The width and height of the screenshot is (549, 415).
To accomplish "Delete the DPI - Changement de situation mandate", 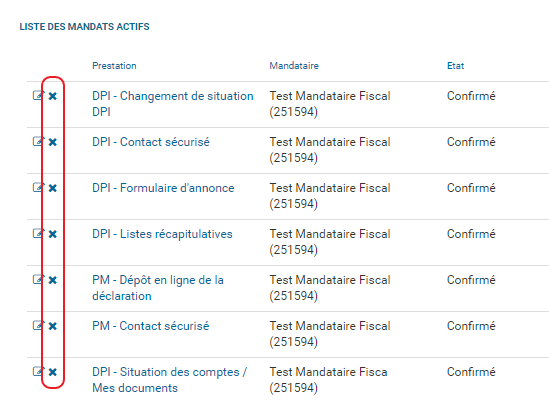I will pyautogui.click(x=53, y=96).
